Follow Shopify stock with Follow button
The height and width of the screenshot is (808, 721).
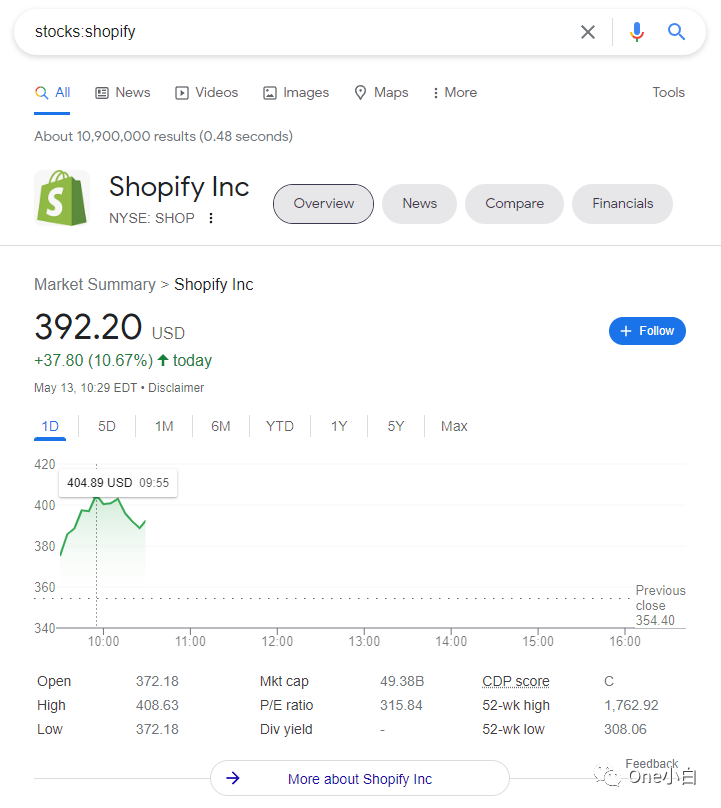point(647,331)
